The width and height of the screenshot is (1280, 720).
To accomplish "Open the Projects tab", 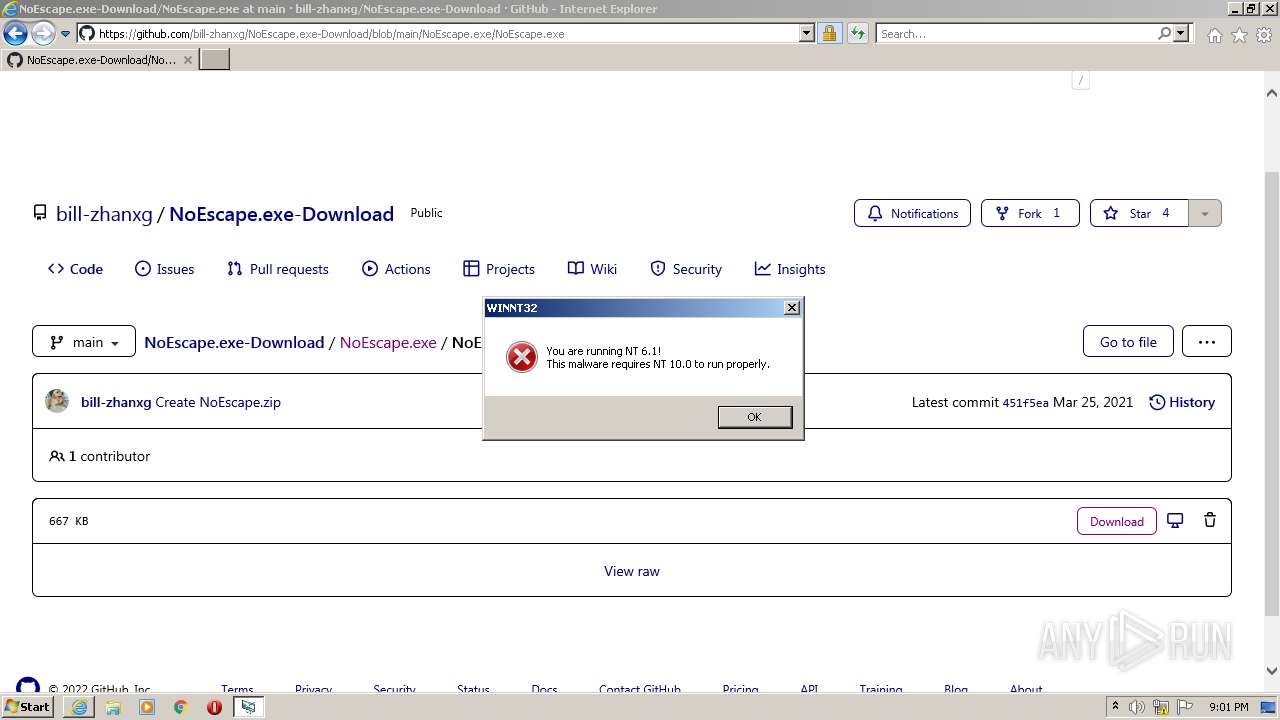I will pyautogui.click(x=499, y=269).
